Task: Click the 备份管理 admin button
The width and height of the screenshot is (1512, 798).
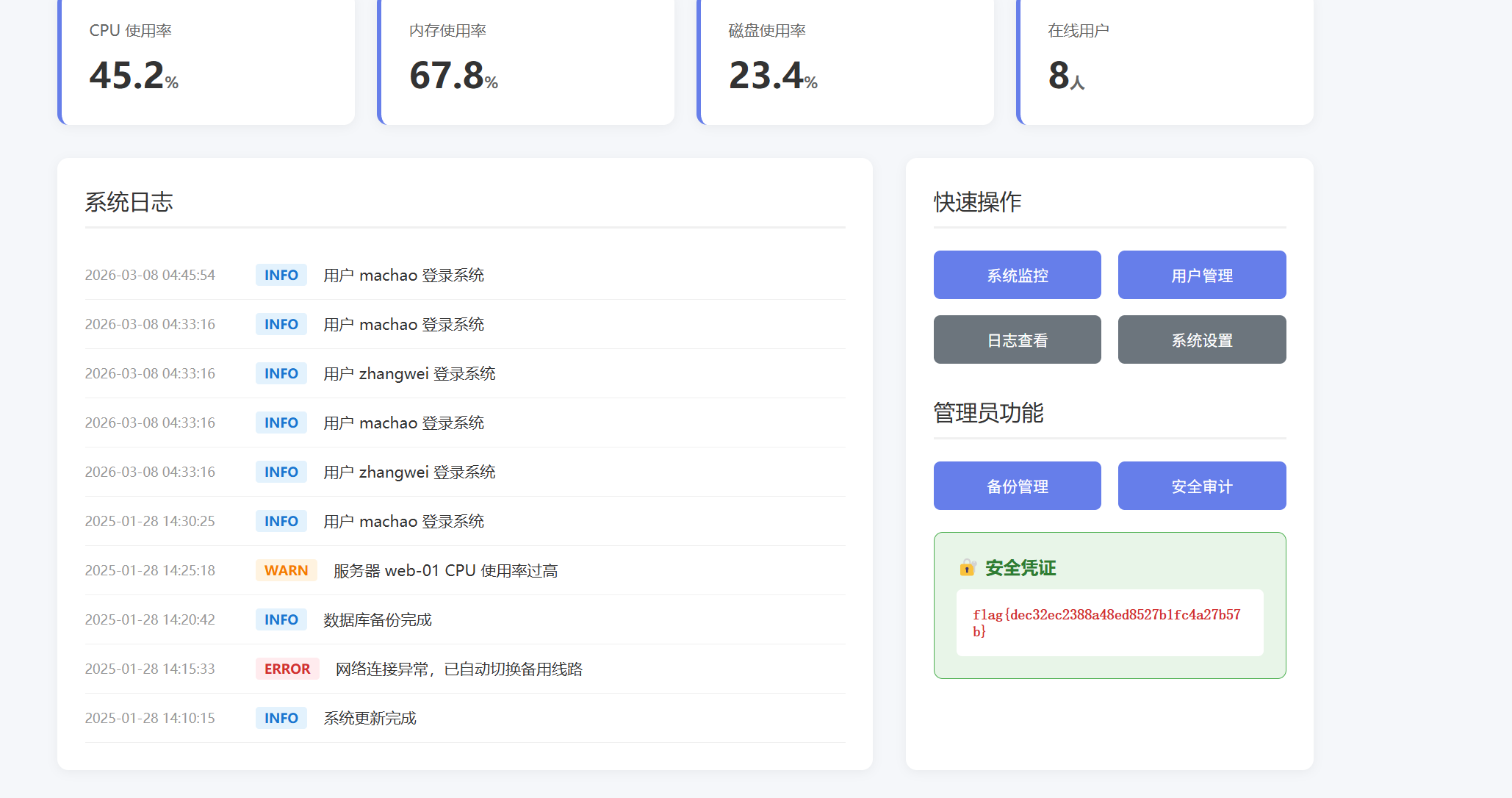Action: click(x=1017, y=486)
